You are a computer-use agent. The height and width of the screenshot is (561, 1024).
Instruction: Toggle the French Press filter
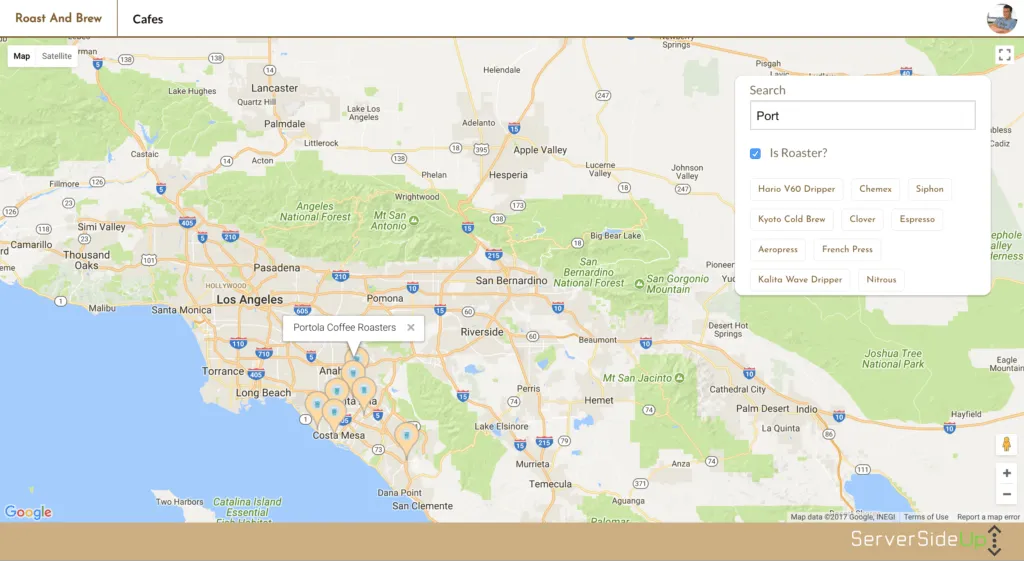pos(847,249)
